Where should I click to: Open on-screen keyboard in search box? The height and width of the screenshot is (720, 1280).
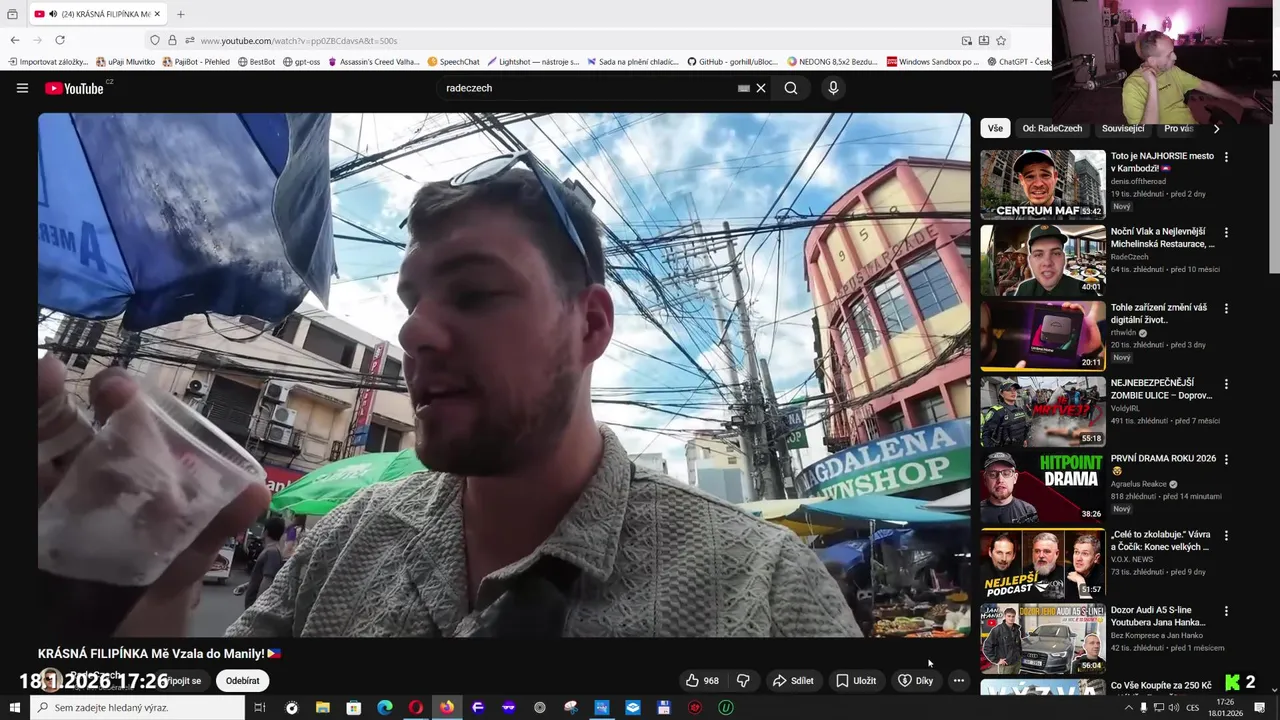pos(743,88)
